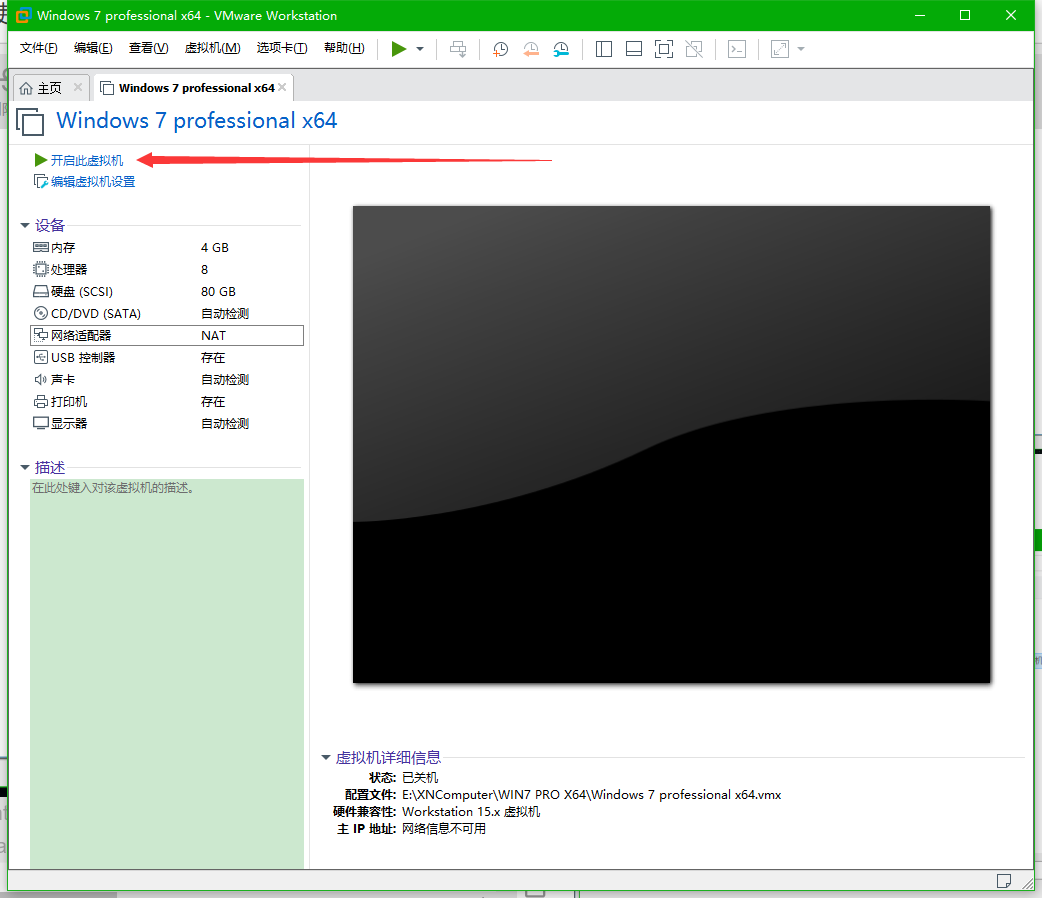This screenshot has height=898, width=1042.
Task: Maximize the VMware Workstation window
Action: (965, 15)
